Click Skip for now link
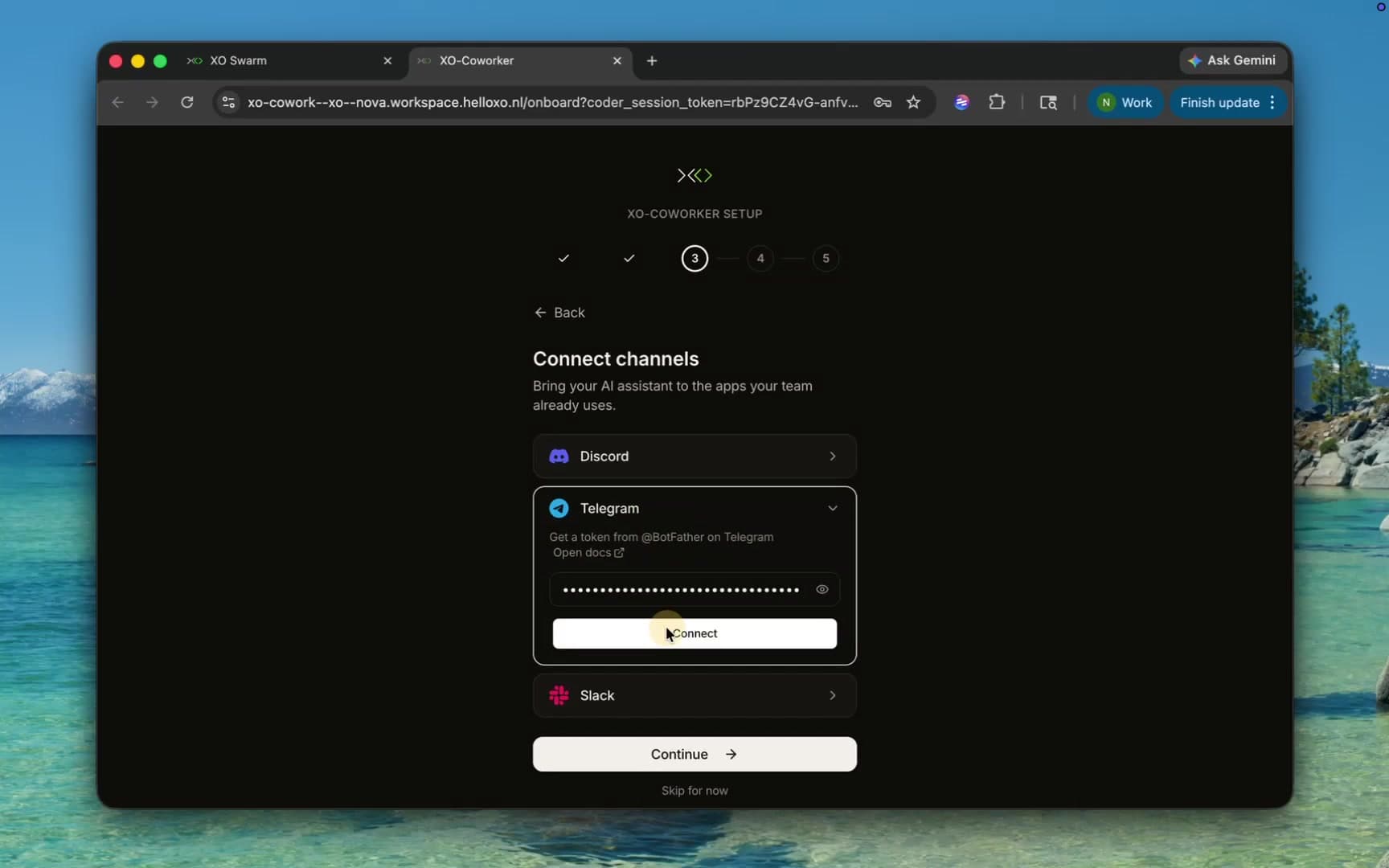Screen dimensions: 1389x868 pos(694,790)
